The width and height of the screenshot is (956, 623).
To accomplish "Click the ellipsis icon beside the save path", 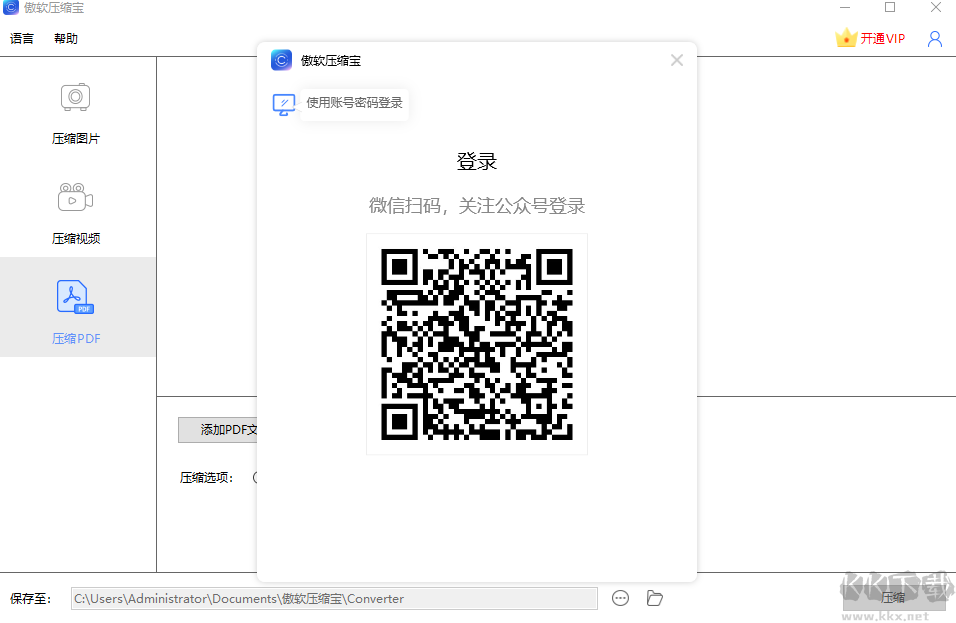I will (620, 598).
